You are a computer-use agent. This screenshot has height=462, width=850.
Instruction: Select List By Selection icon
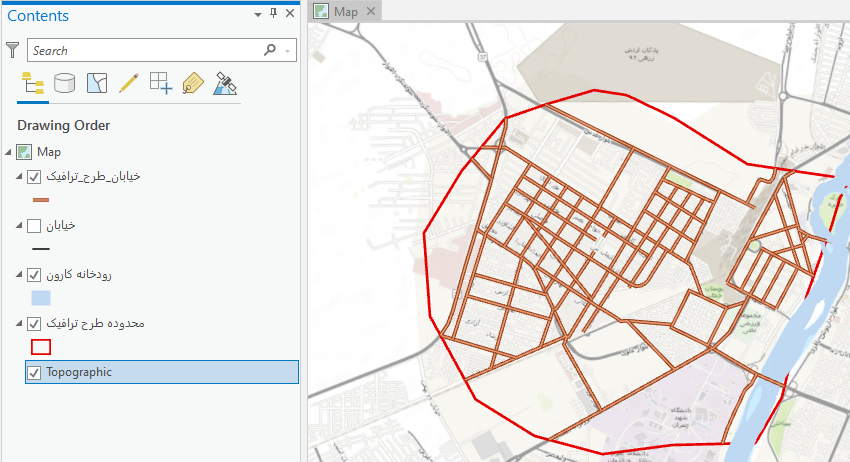pos(96,83)
